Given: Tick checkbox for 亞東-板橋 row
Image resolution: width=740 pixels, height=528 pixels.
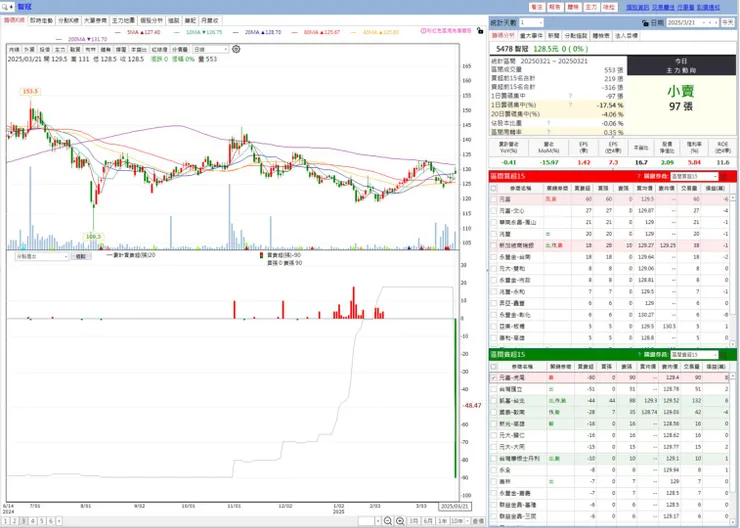Looking at the screenshot, I should [x=494, y=326].
